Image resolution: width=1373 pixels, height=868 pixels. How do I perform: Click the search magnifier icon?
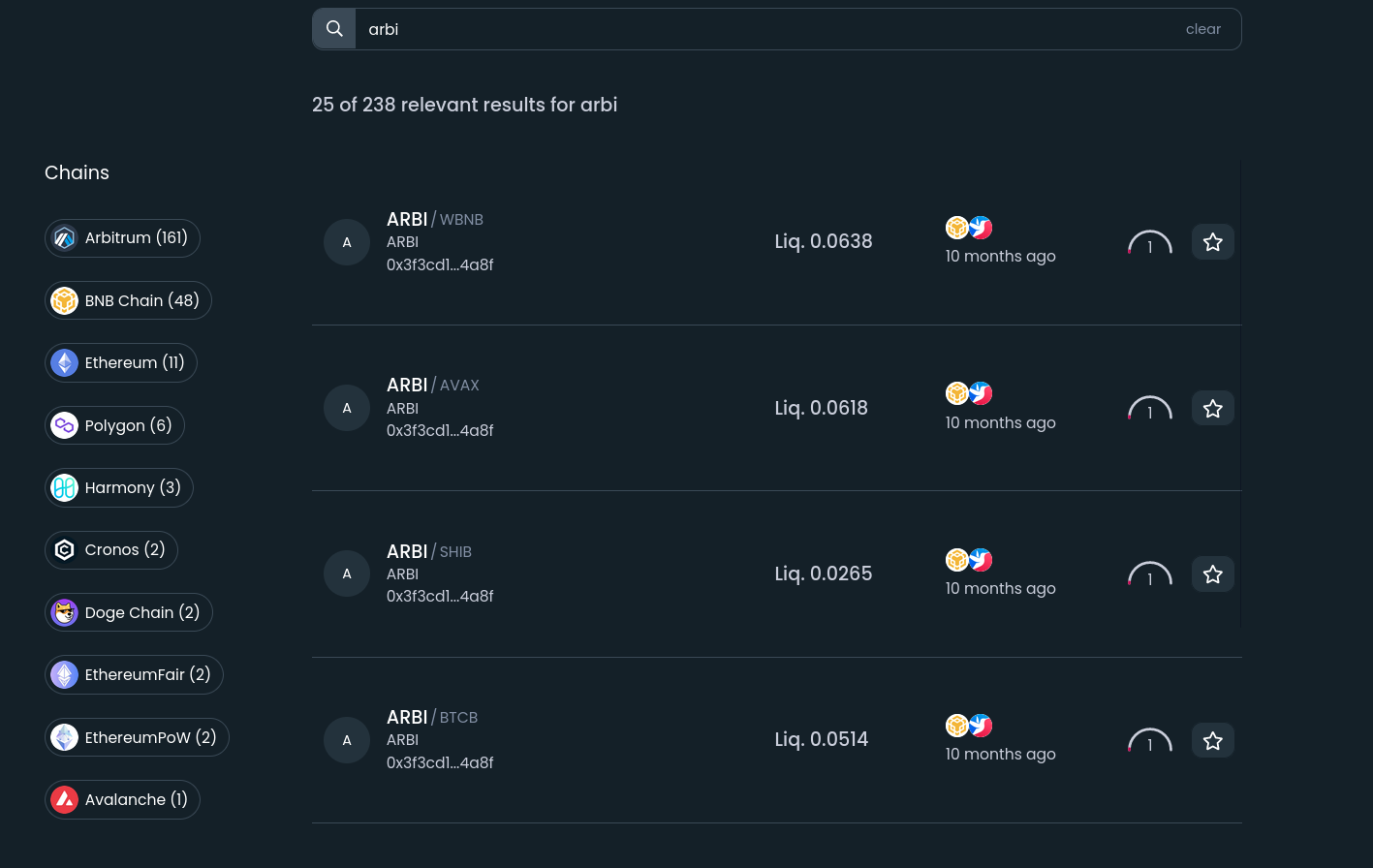pos(334,29)
